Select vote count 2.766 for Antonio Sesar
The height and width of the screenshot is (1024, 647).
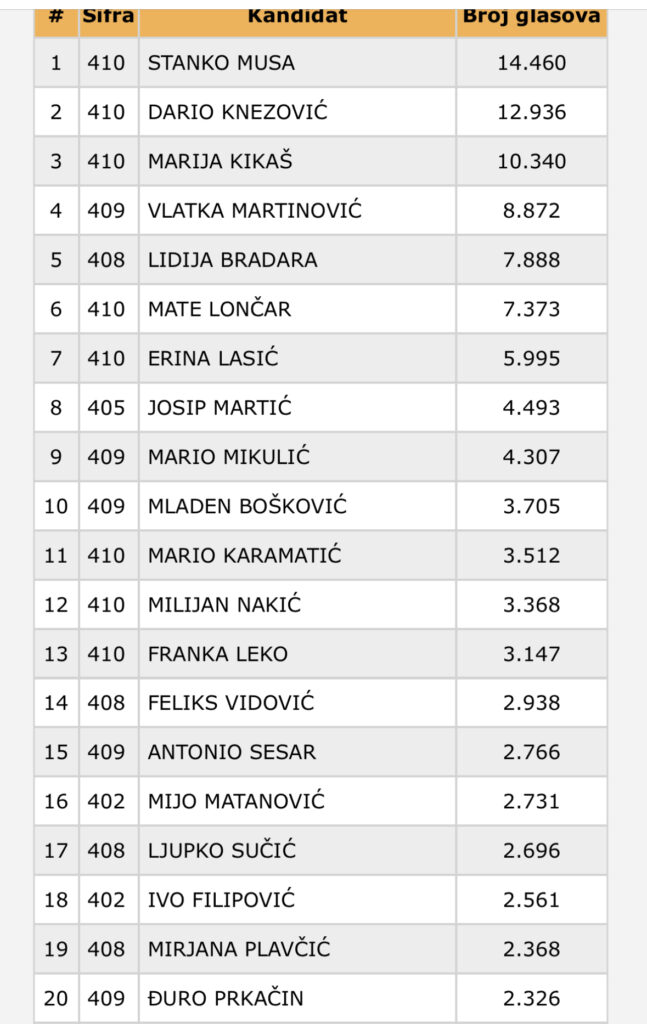pyautogui.click(x=531, y=752)
